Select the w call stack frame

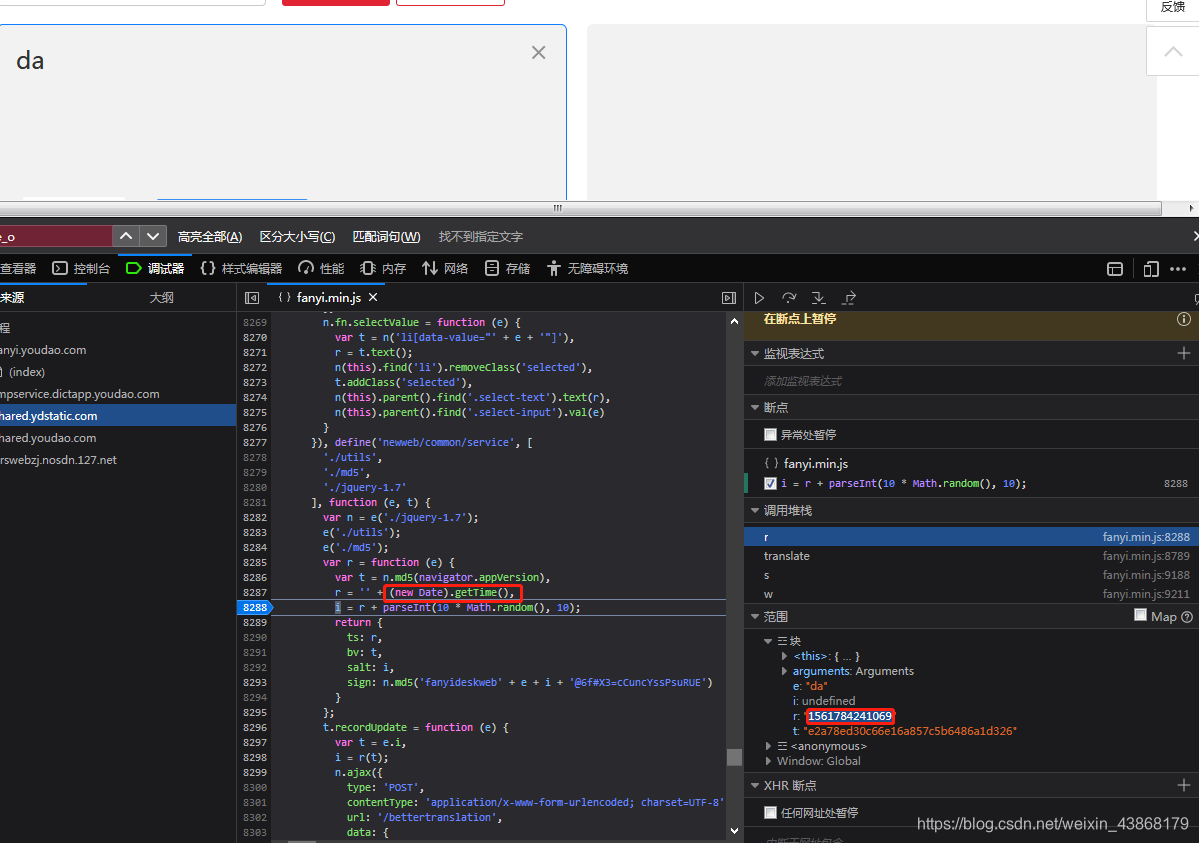(x=971, y=594)
